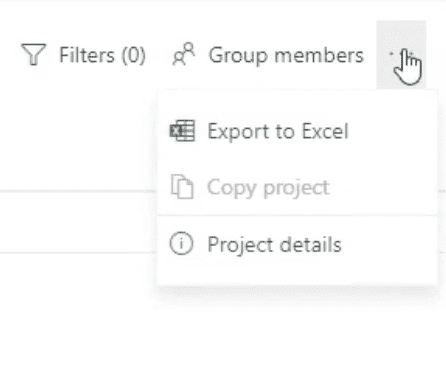Screen dimensions: 446x366
Task: Click the greyed-out Copy project label
Action: coord(268,188)
